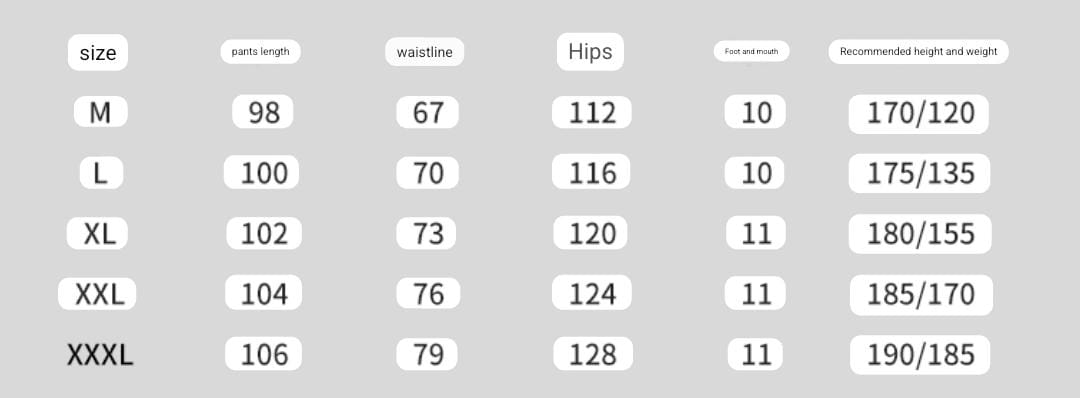Click the 'waistline' header pill
Viewport: 1080px width, 398px height.
pos(424,52)
